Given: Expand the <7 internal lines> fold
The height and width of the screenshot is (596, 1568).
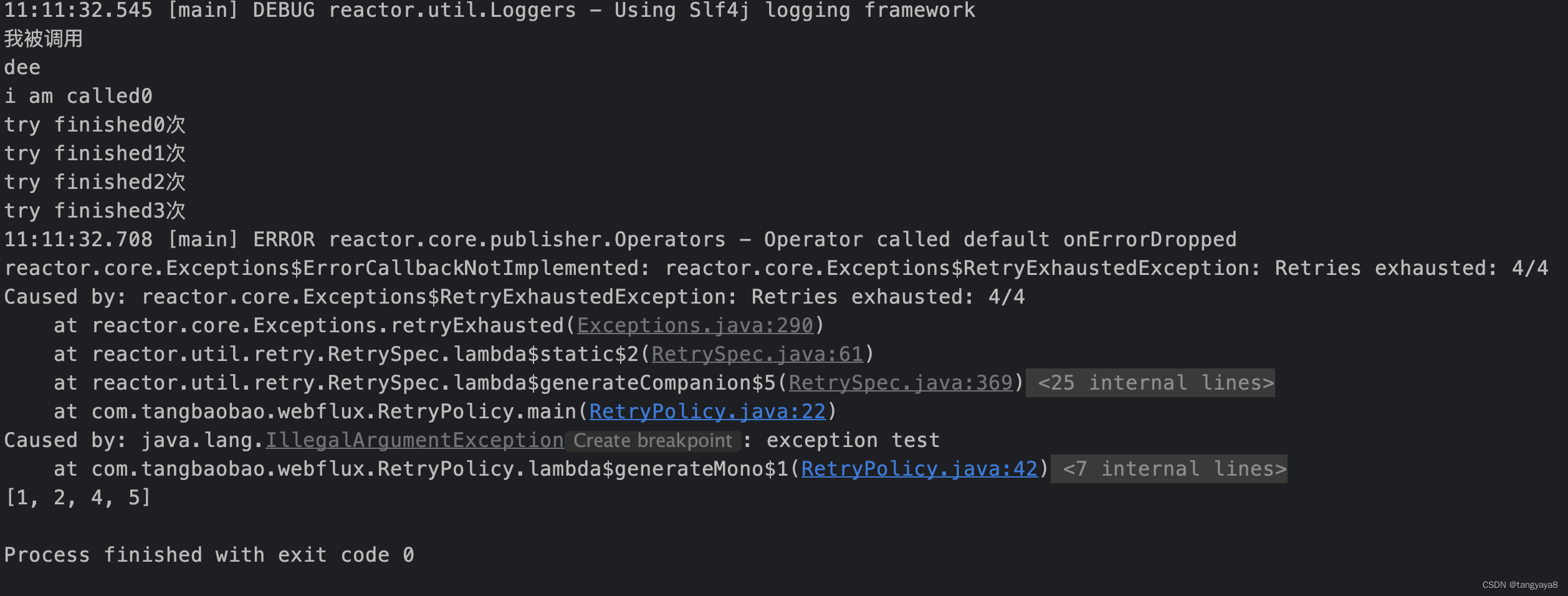Looking at the screenshot, I should tap(1169, 469).
